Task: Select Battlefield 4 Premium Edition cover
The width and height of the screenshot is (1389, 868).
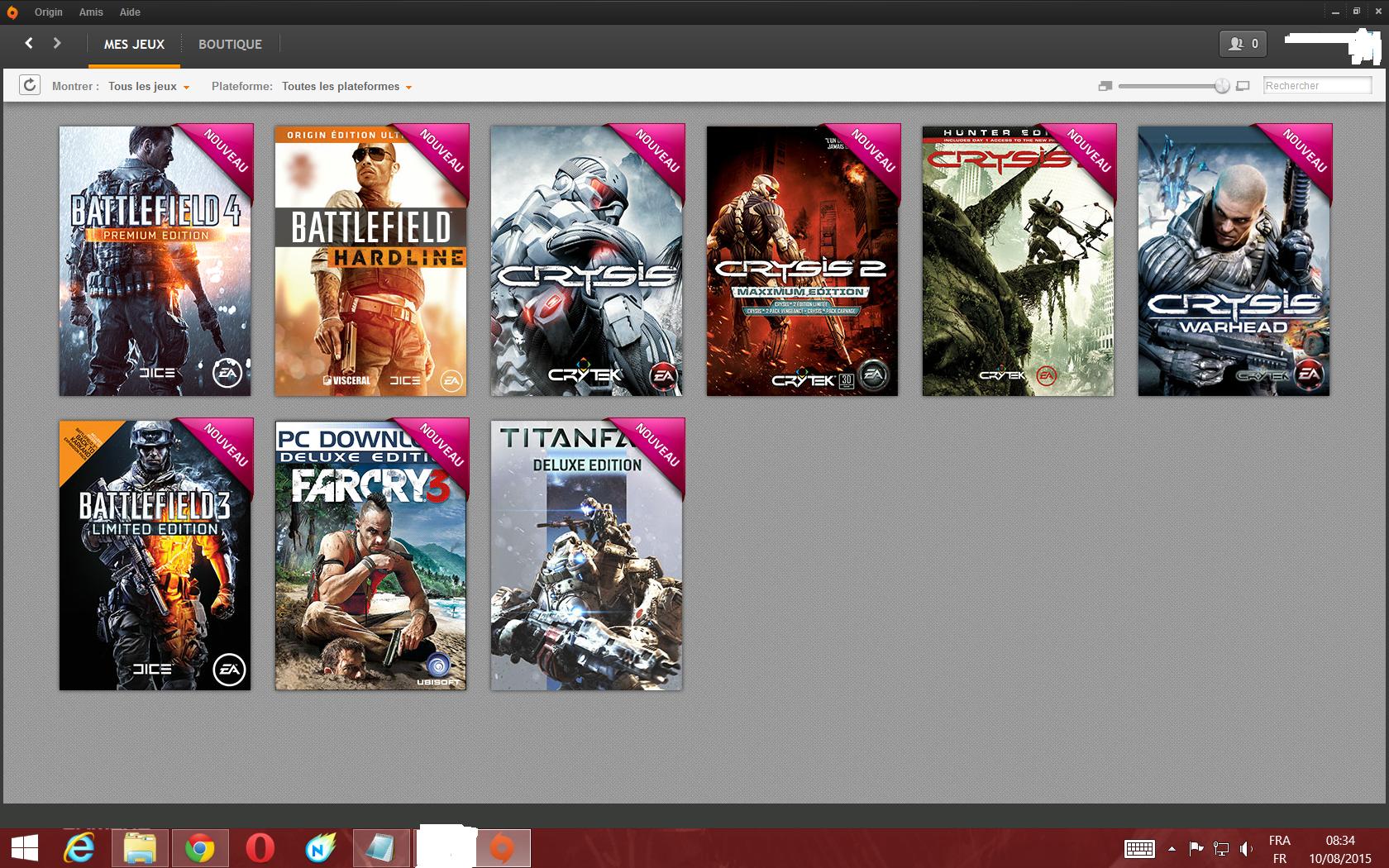Action: coord(155,260)
